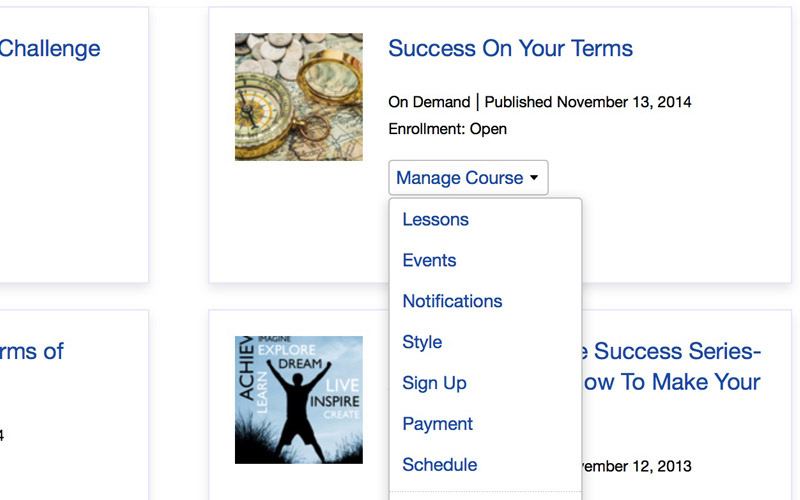Screen dimensions: 800x500
Task: Click the dotted divider below Schedule
Action: click(x=485, y=492)
